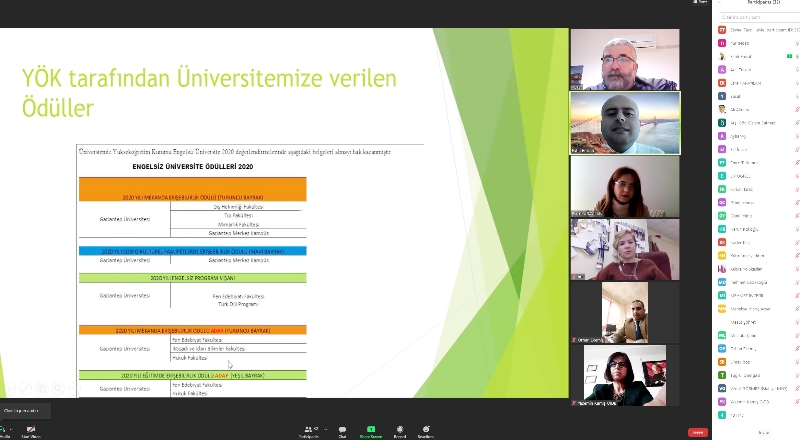
Task: Expand the audio options caret
Action: click(x=11, y=429)
